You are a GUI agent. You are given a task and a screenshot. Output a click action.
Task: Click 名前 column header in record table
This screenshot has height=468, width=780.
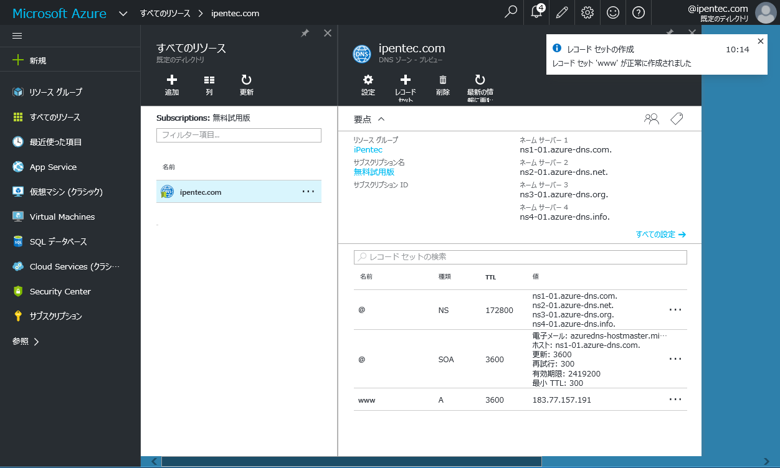point(366,277)
